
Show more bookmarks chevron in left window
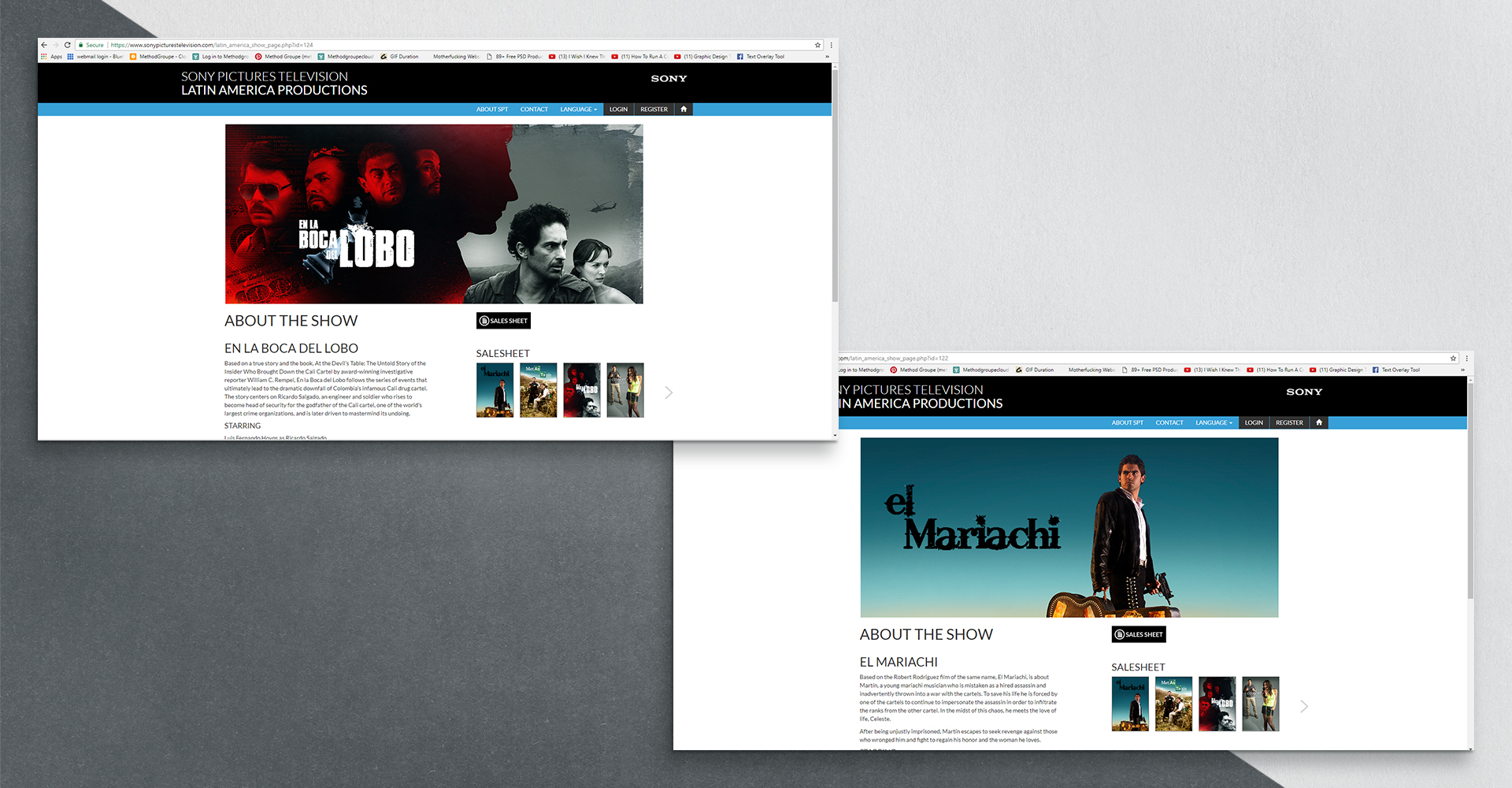point(827,57)
